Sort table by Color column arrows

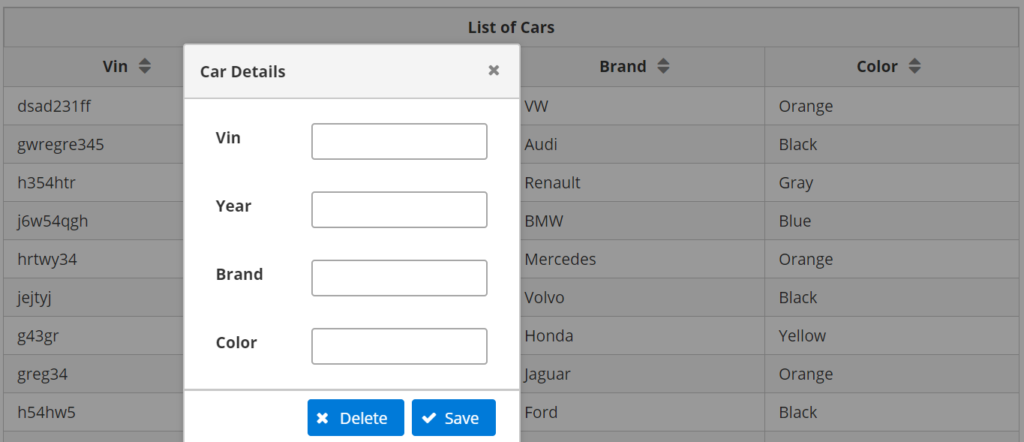(915, 66)
